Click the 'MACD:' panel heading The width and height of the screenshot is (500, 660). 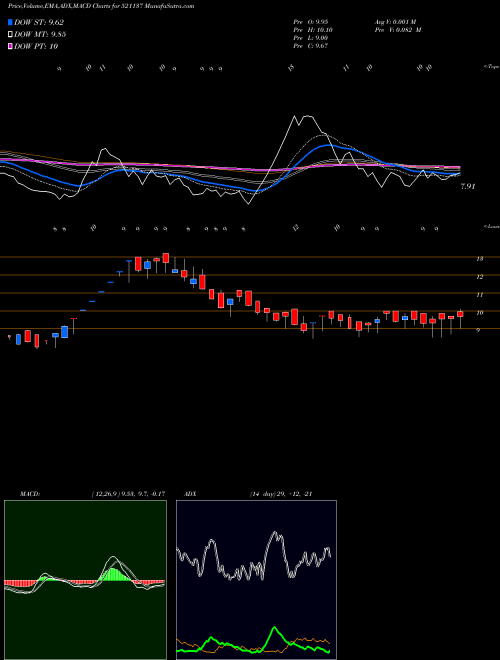click(x=29, y=494)
